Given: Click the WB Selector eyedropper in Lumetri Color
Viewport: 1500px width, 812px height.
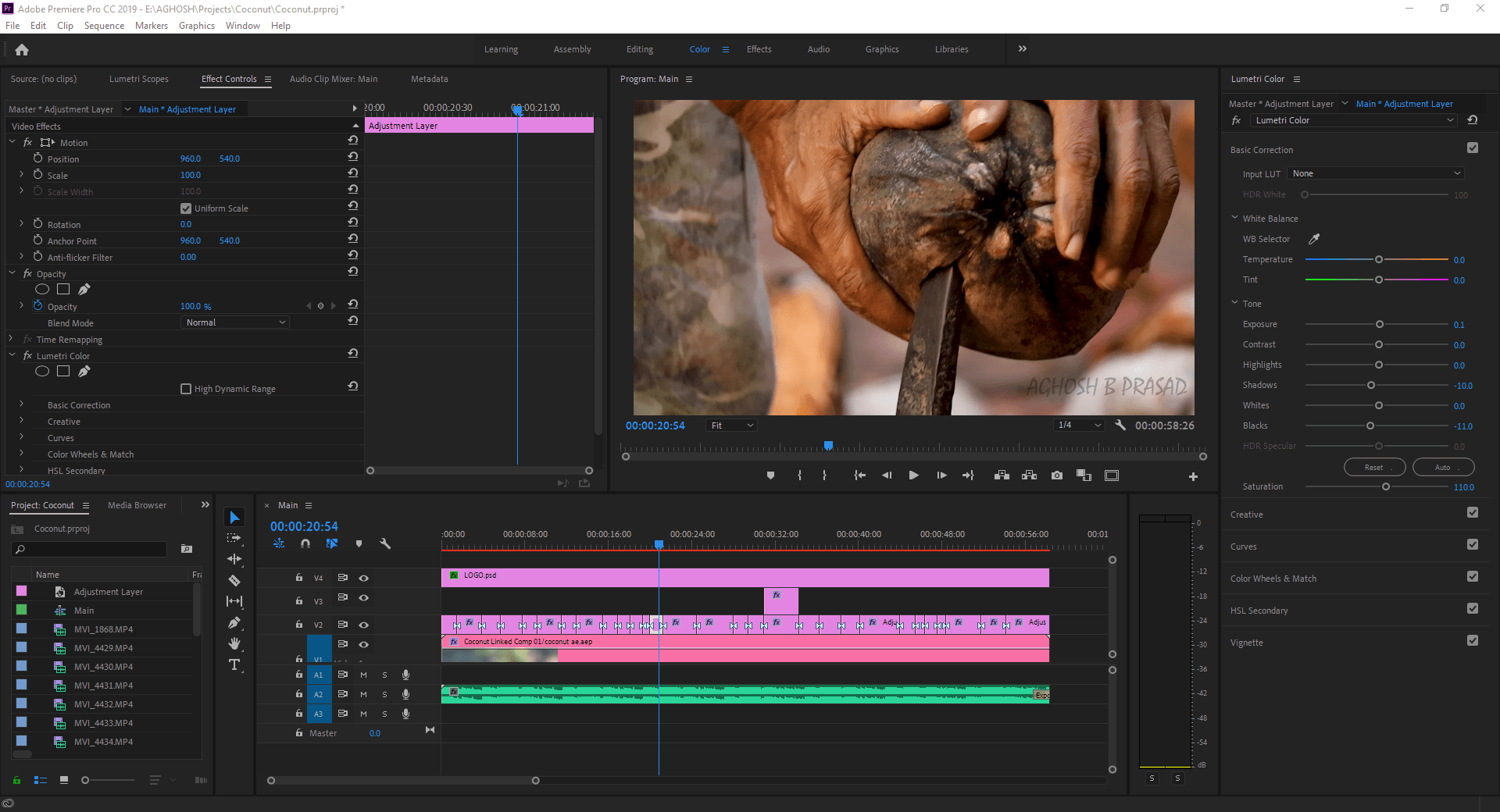Looking at the screenshot, I should coord(1315,239).
